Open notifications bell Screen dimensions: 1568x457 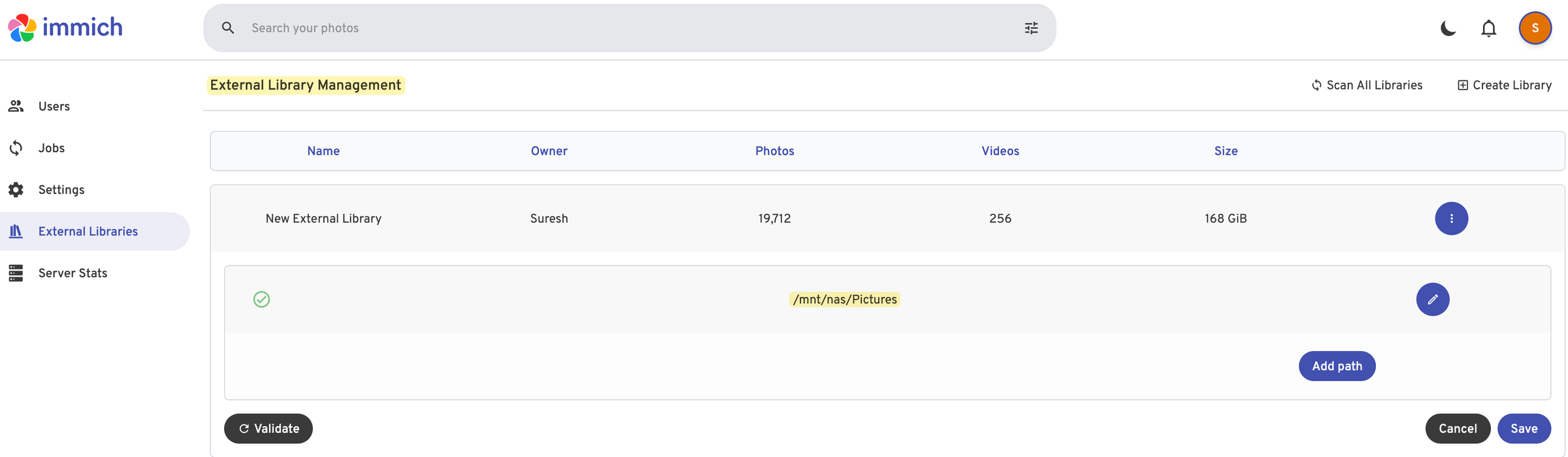(x=1488, y=28)
